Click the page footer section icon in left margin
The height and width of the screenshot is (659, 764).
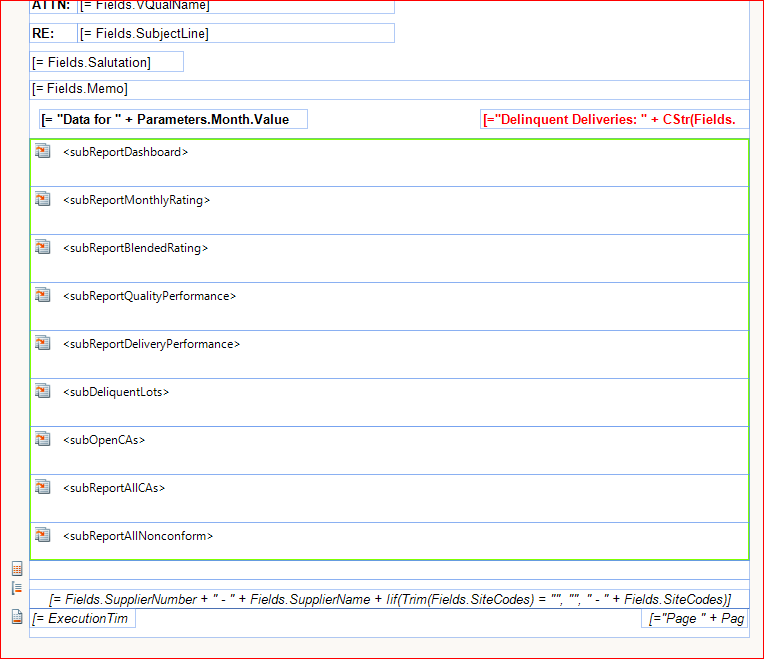click(17, 617)
